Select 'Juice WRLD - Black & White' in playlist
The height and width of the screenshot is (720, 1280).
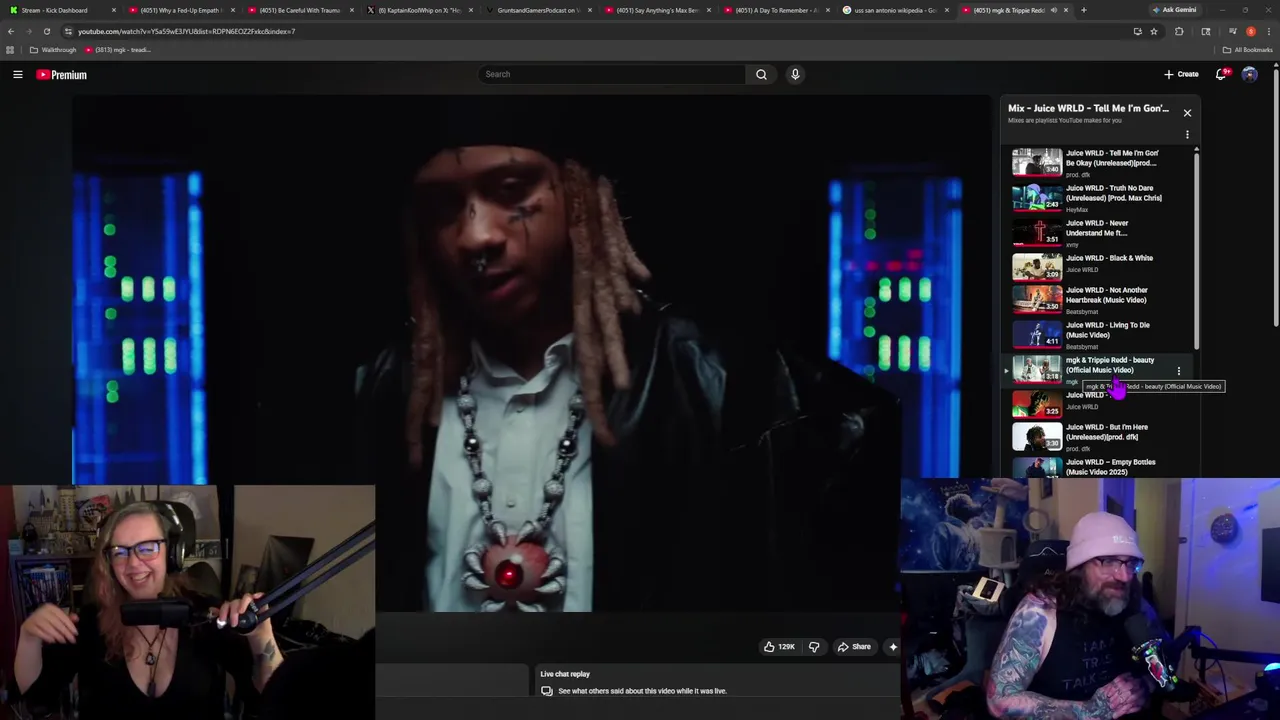[1098, 265]
